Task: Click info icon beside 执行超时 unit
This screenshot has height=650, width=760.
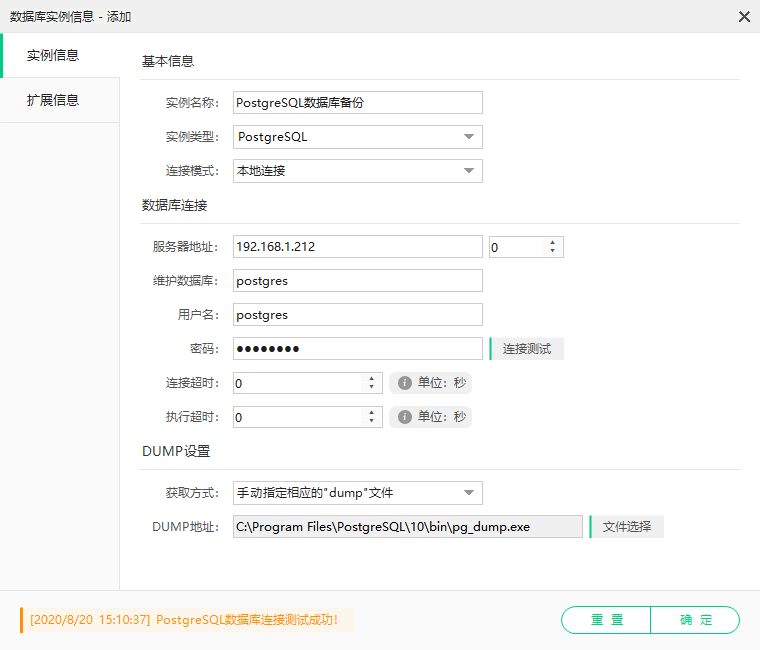Action: [x=405, y=417]
